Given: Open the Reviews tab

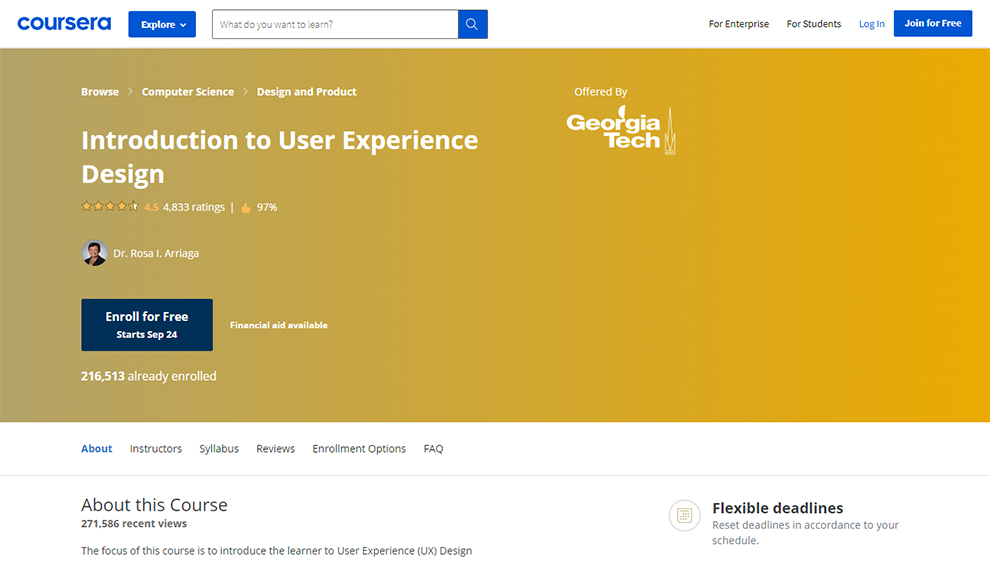Looking at the screenshot, I should point(275,448).
